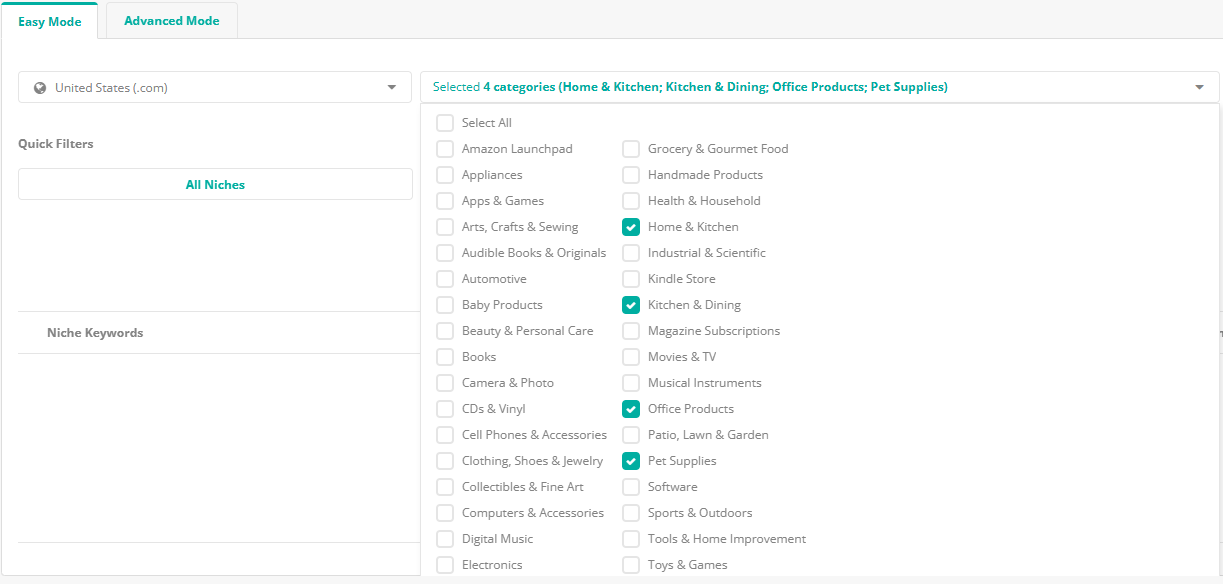Enable the Software category
Image resolution: width=1223 pixels, height=584 pixels.
pyautogui.click(x=630, y=486)
